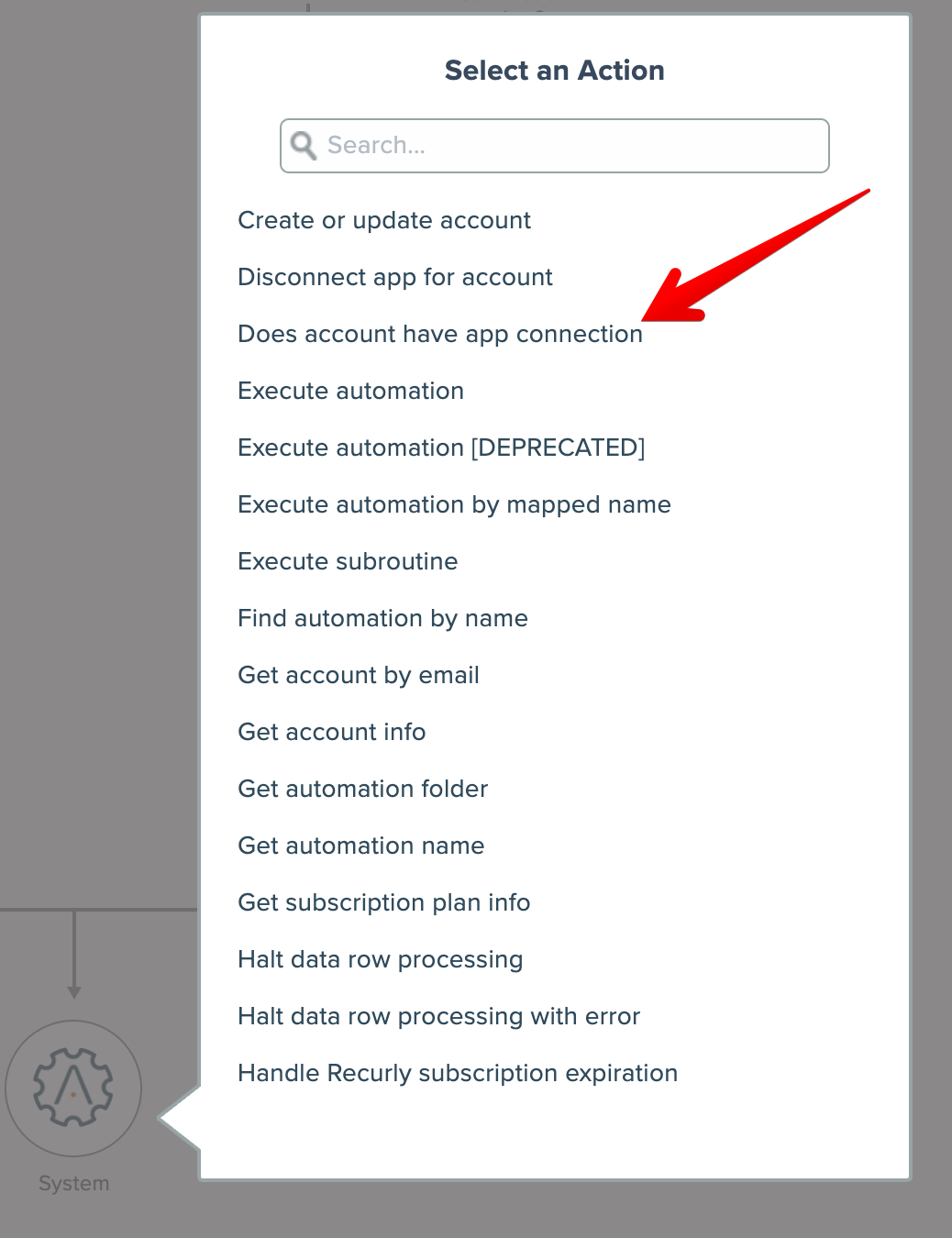Select 'Get automation name' action
Viewport: 952px width, 1238px height.
[361, 846]
